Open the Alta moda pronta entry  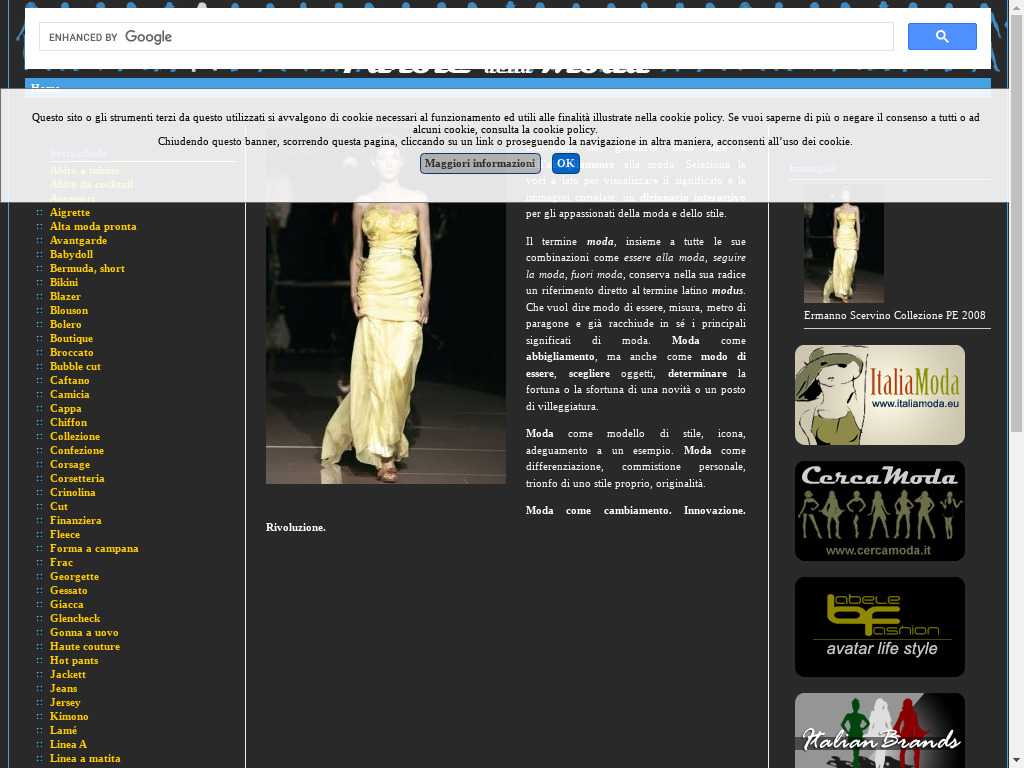[x=93, y=227]
